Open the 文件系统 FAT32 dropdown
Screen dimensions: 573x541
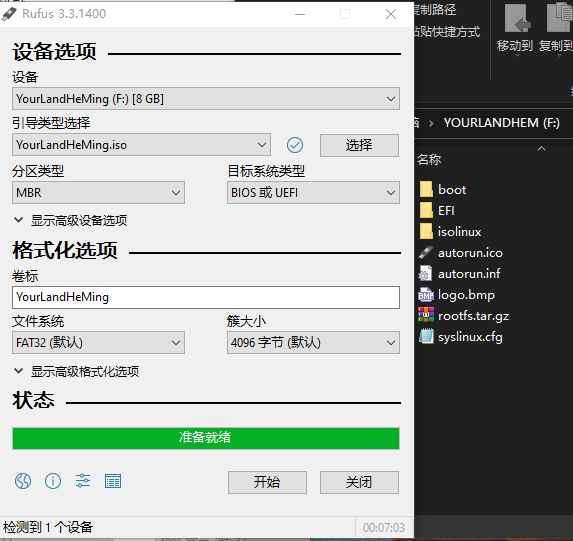(98, 343)
